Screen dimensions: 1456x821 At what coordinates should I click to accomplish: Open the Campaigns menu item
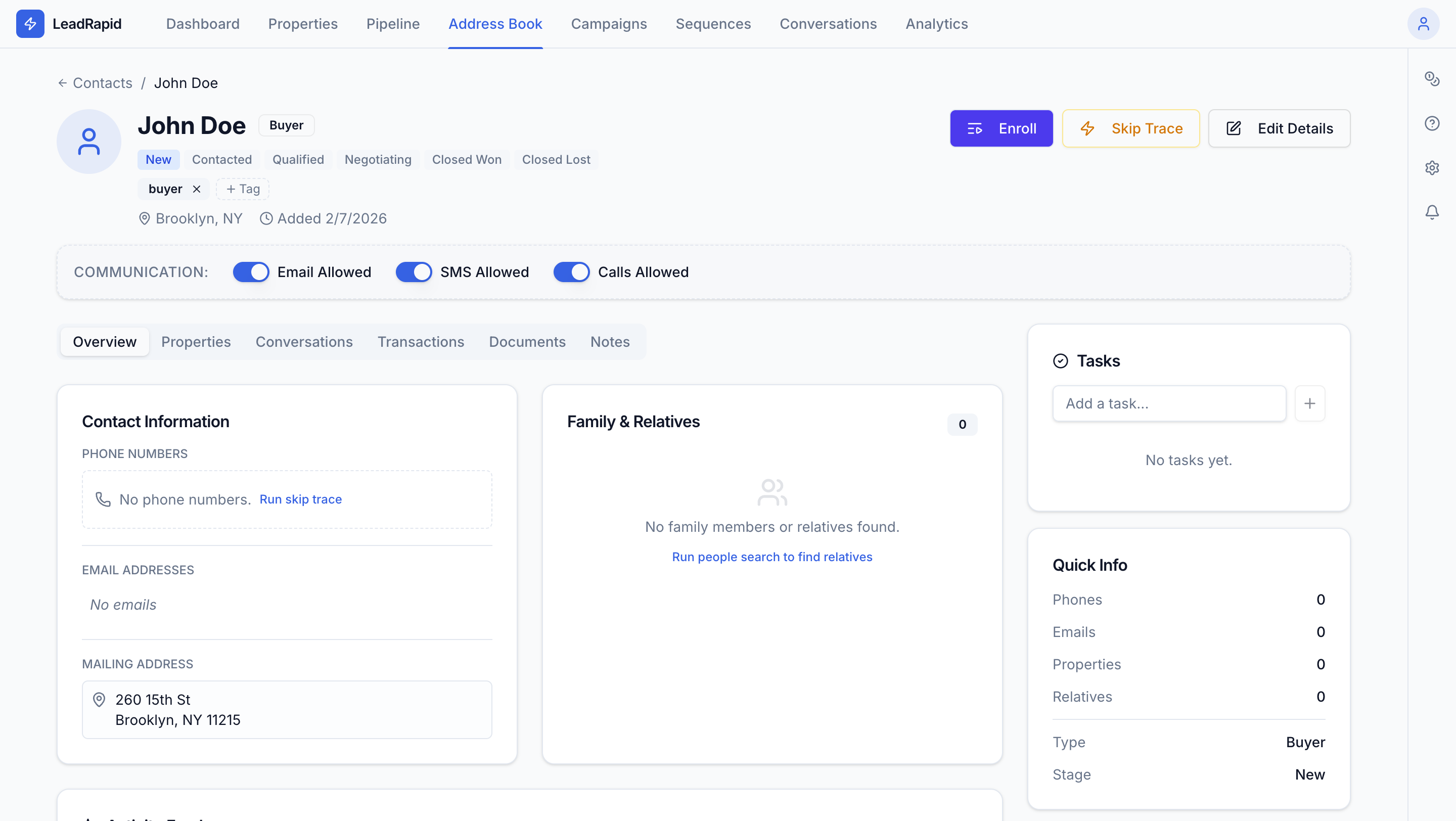tap(609, 24)
